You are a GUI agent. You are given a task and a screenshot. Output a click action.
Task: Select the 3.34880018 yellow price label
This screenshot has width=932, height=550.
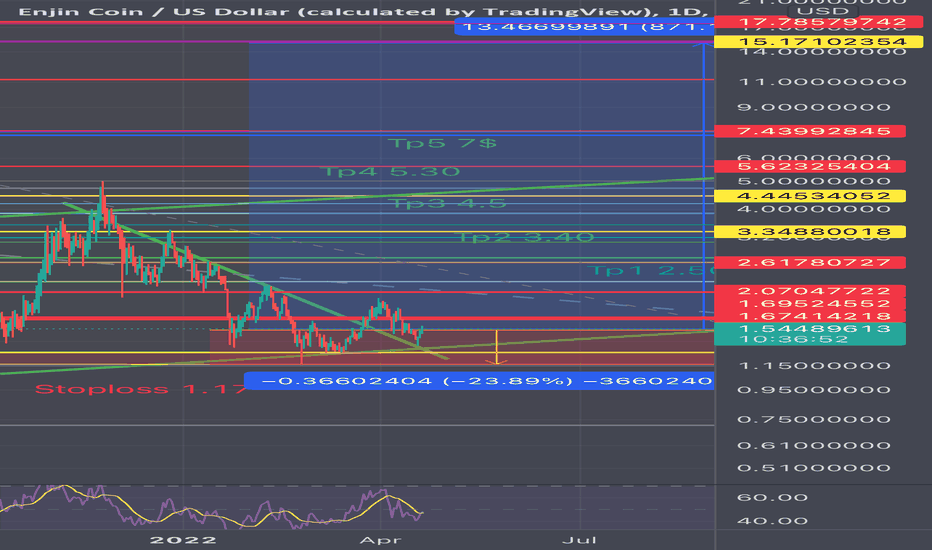pos(810,232)
